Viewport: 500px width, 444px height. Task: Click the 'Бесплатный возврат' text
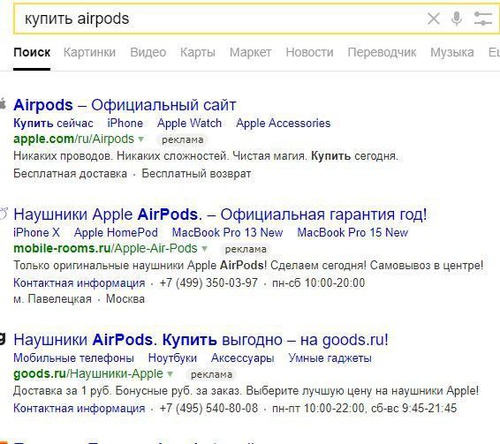pyautogui.click(x=196, y=174)
